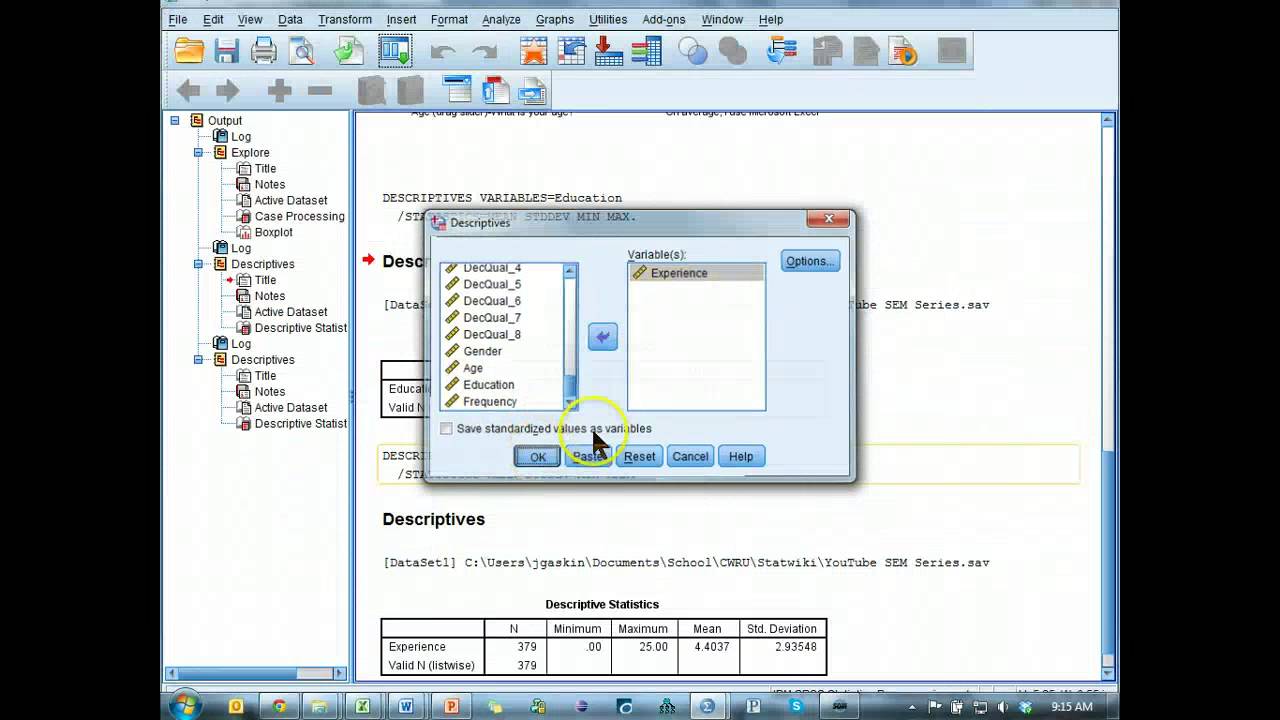
Task: Select the Frequency variable in the source list
Action: coord(490,402)
